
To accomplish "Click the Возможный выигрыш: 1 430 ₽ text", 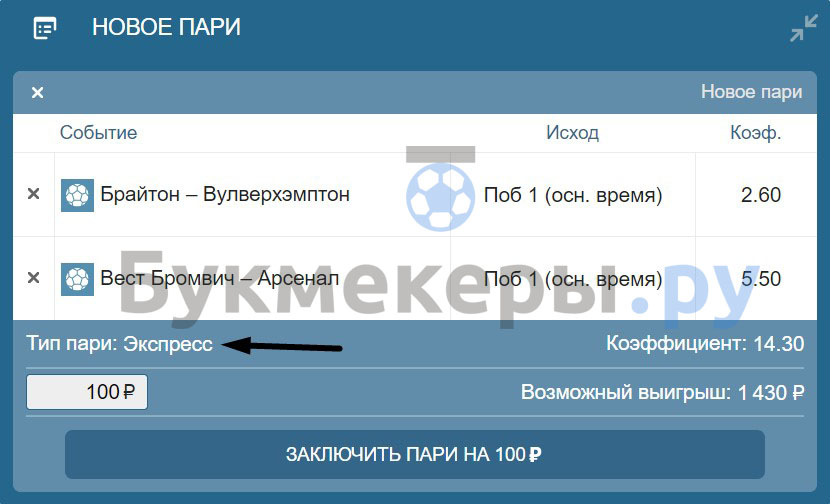I will (x=663, y=393).
